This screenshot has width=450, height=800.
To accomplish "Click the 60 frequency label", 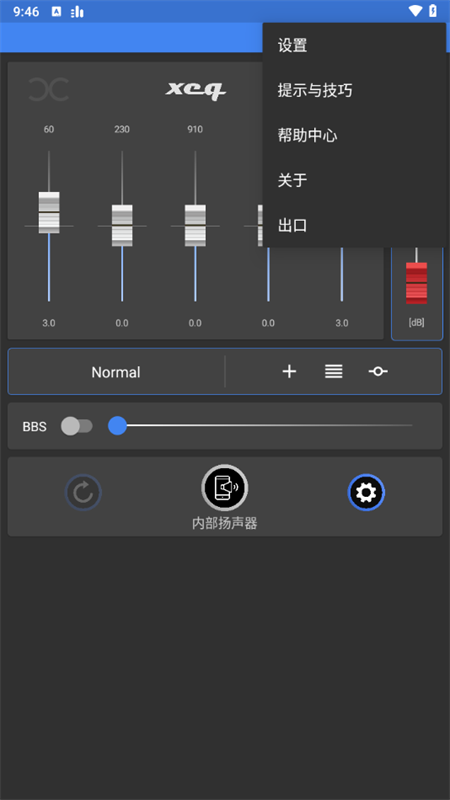I will coord(49,130).
